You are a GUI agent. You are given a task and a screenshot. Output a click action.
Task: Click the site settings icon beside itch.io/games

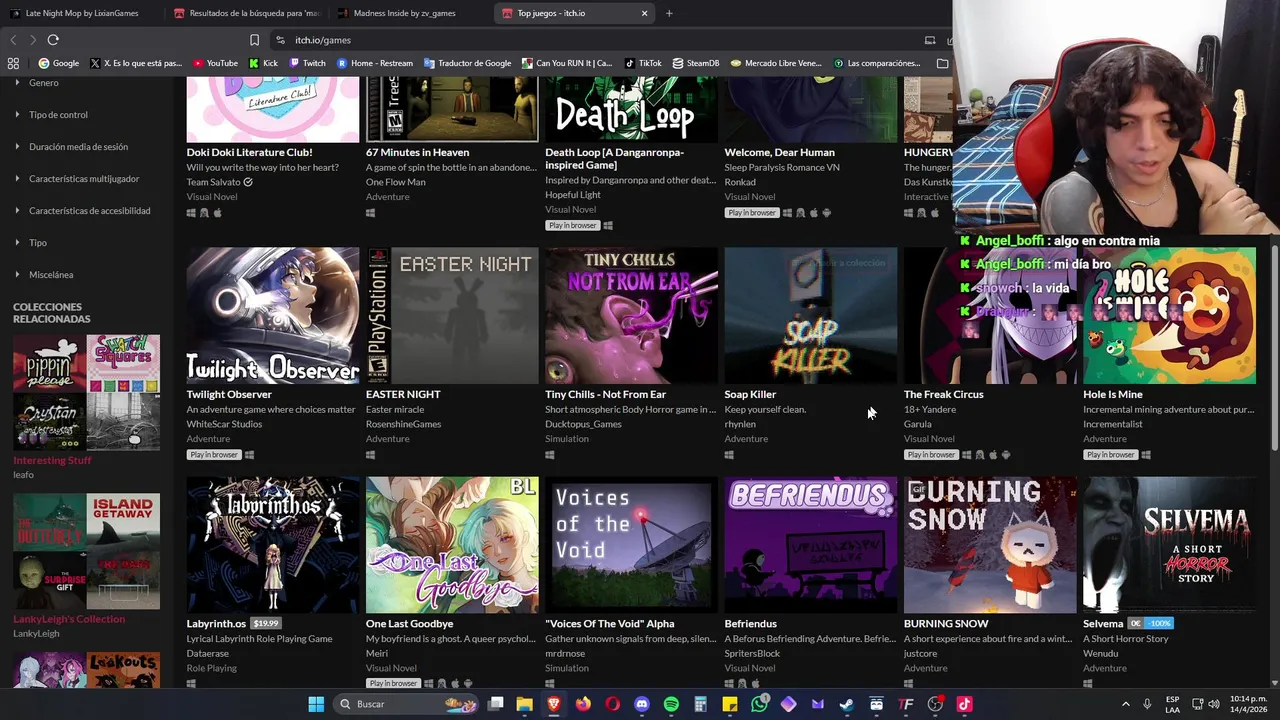280,40
